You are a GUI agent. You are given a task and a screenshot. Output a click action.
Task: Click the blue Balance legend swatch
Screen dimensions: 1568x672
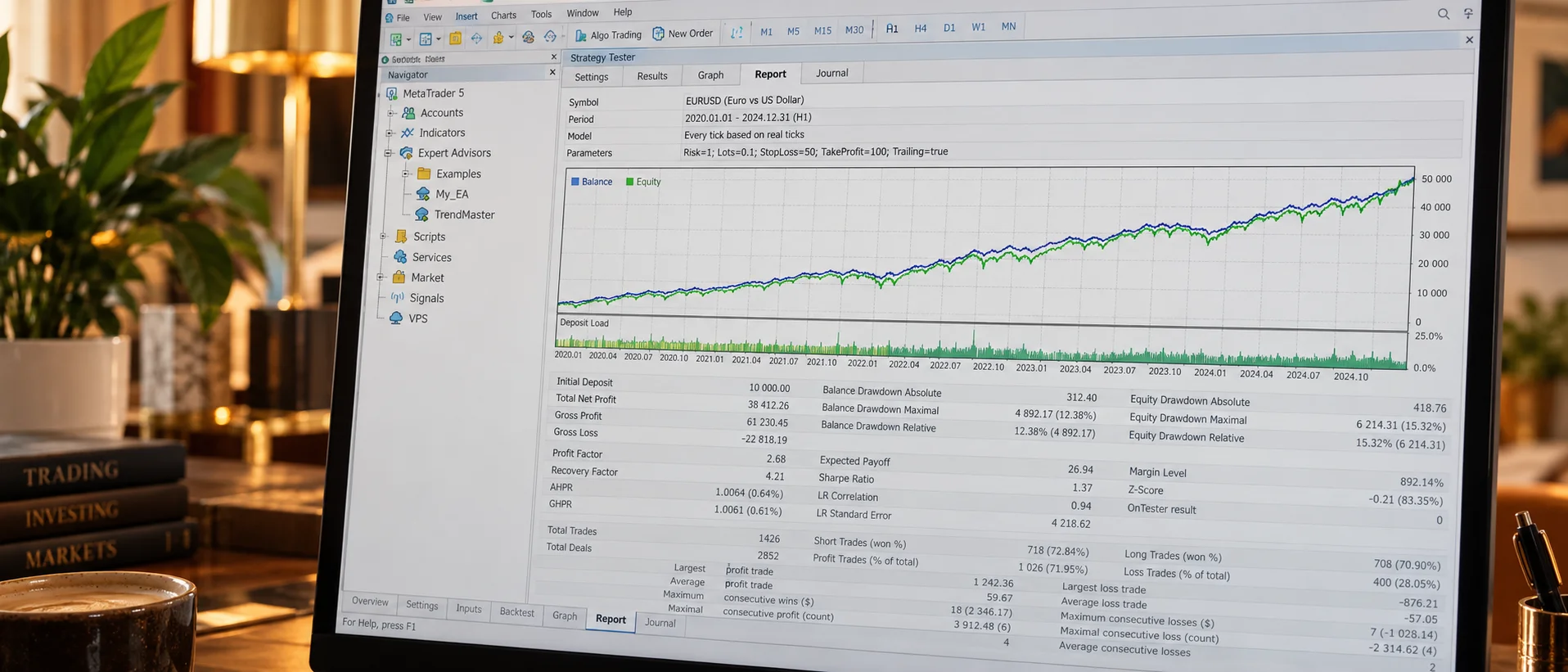[575, 182]
